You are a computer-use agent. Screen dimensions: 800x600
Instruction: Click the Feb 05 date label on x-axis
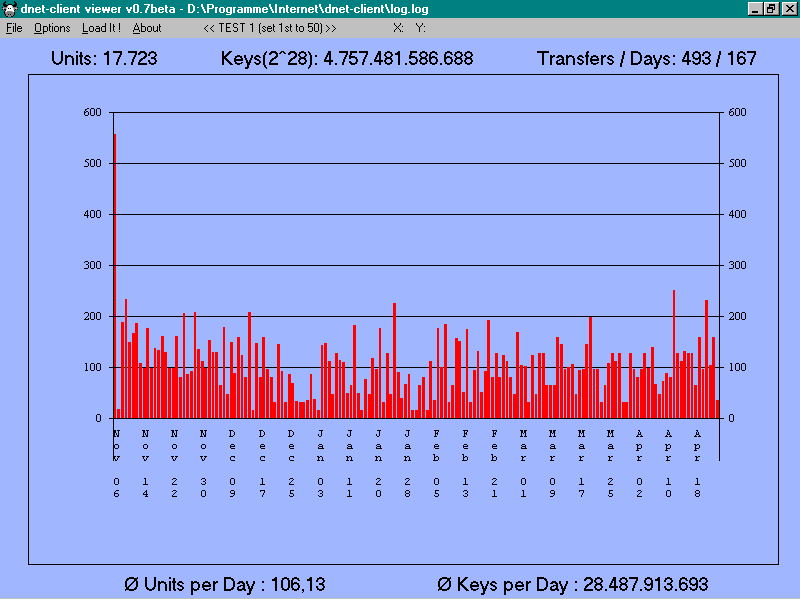[436, 463]
